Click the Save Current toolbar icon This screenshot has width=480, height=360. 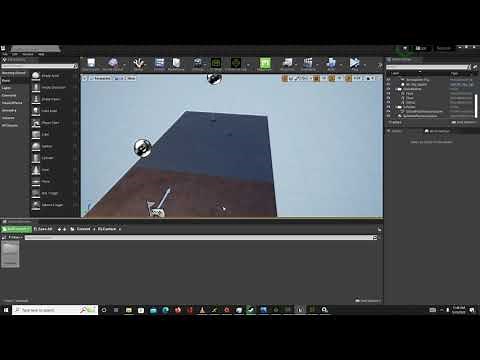tap(91, 63)
